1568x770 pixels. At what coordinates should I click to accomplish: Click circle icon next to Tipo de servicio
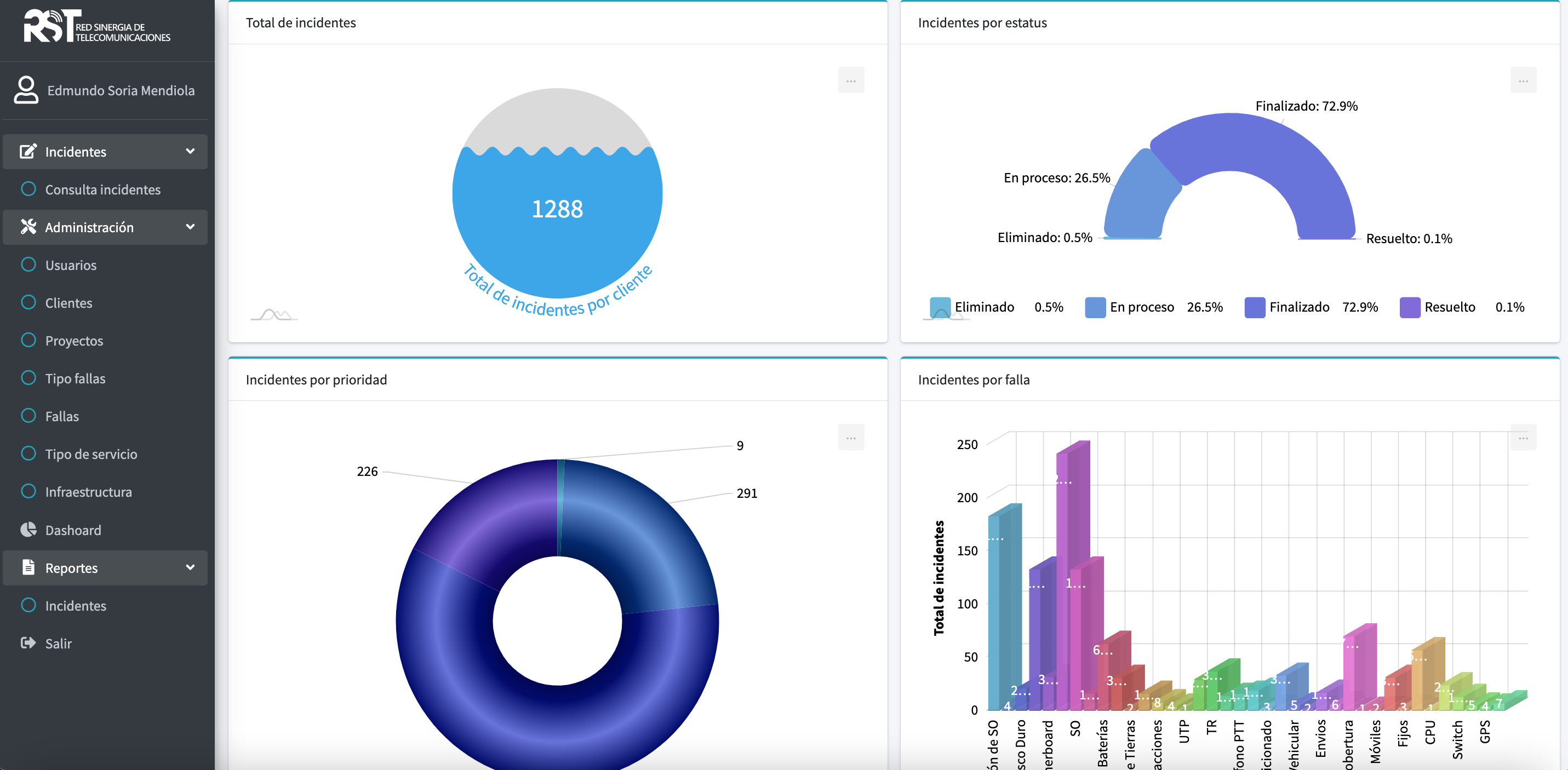coord(28,453)
